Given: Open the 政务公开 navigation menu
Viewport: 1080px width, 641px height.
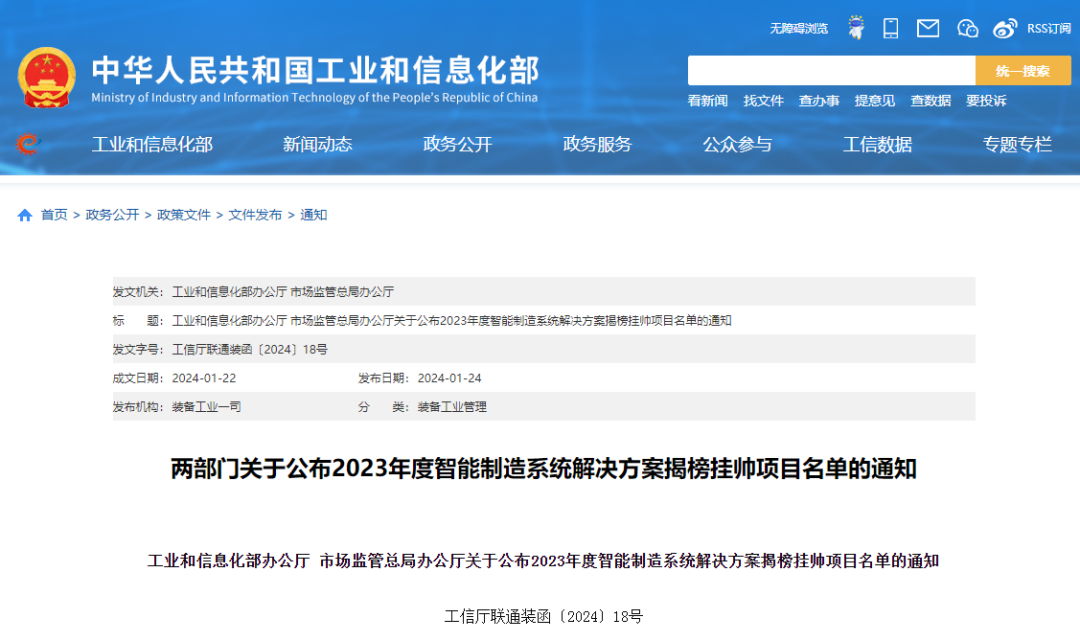Looking at the screenshot, I should (457, 144).
